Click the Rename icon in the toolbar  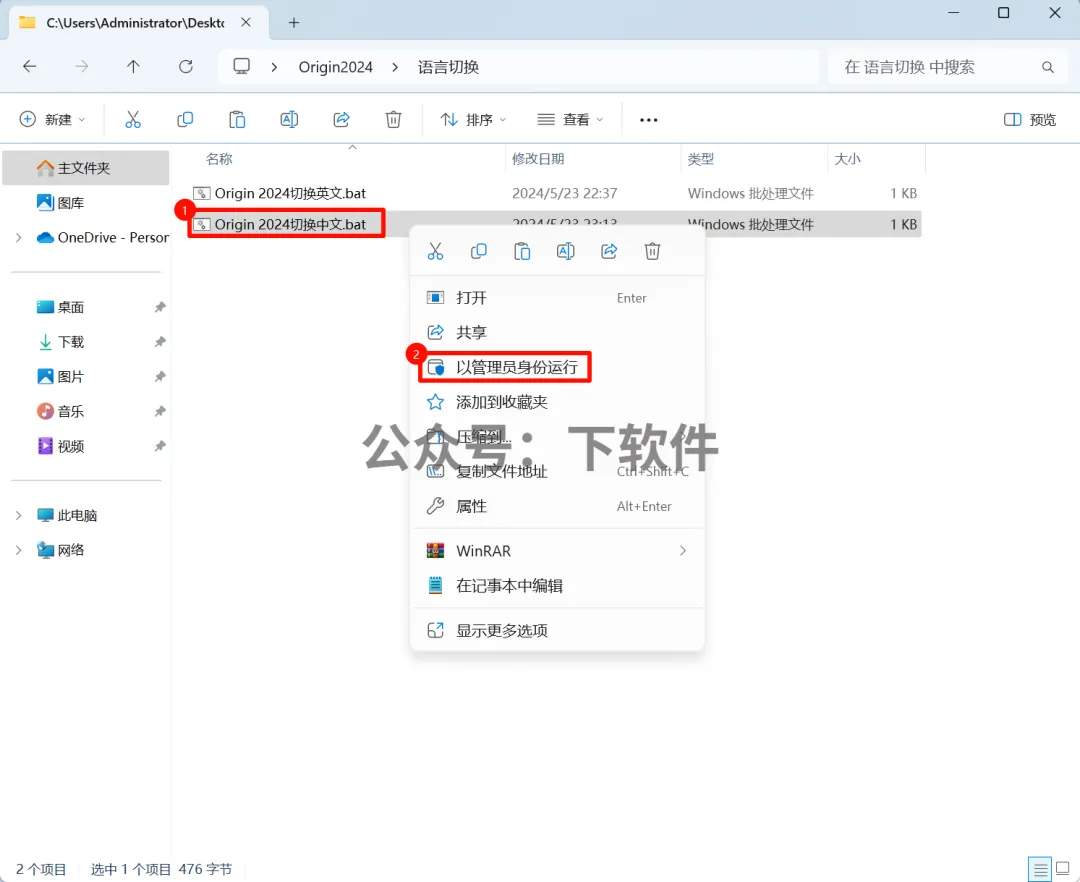(289, 120)
